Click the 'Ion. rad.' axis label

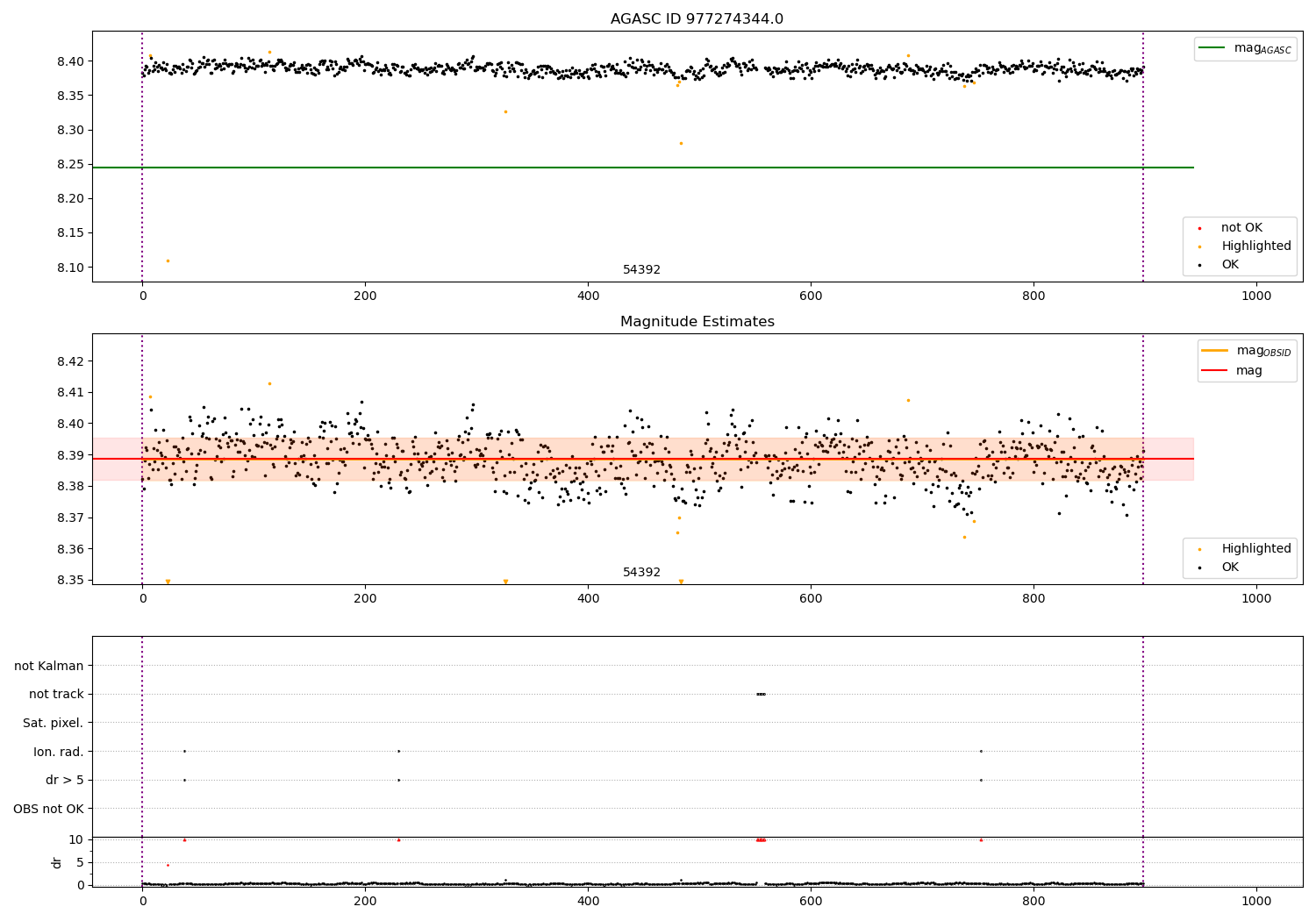59,752
